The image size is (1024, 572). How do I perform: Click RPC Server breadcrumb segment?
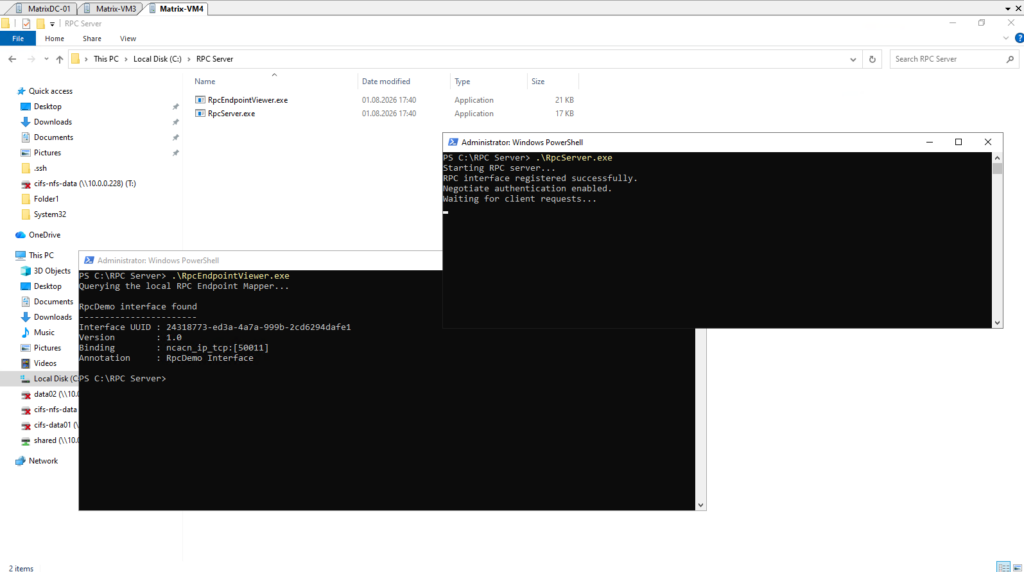pos(214,59)
